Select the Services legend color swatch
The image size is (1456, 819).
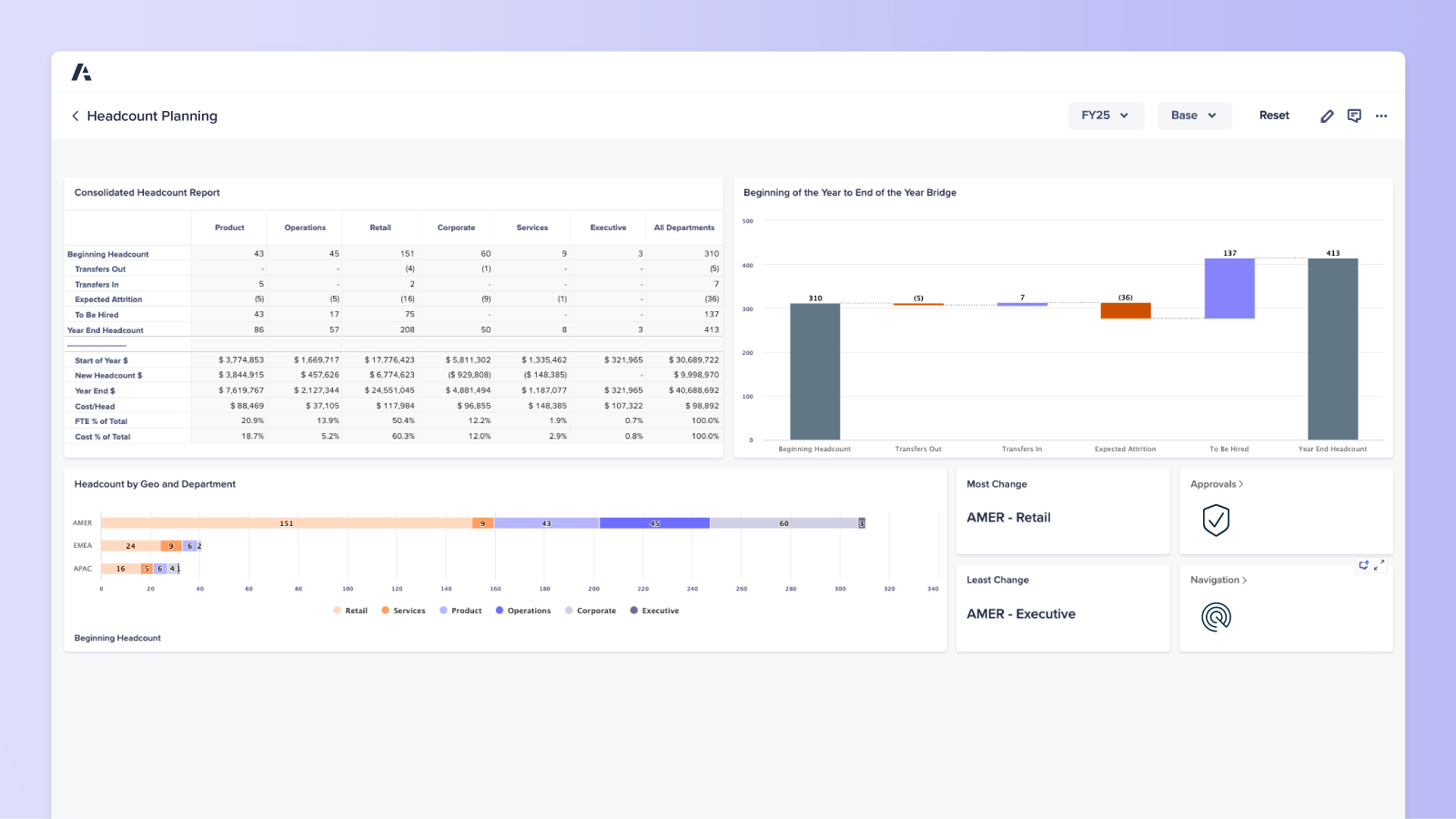(x=386, y=611)
